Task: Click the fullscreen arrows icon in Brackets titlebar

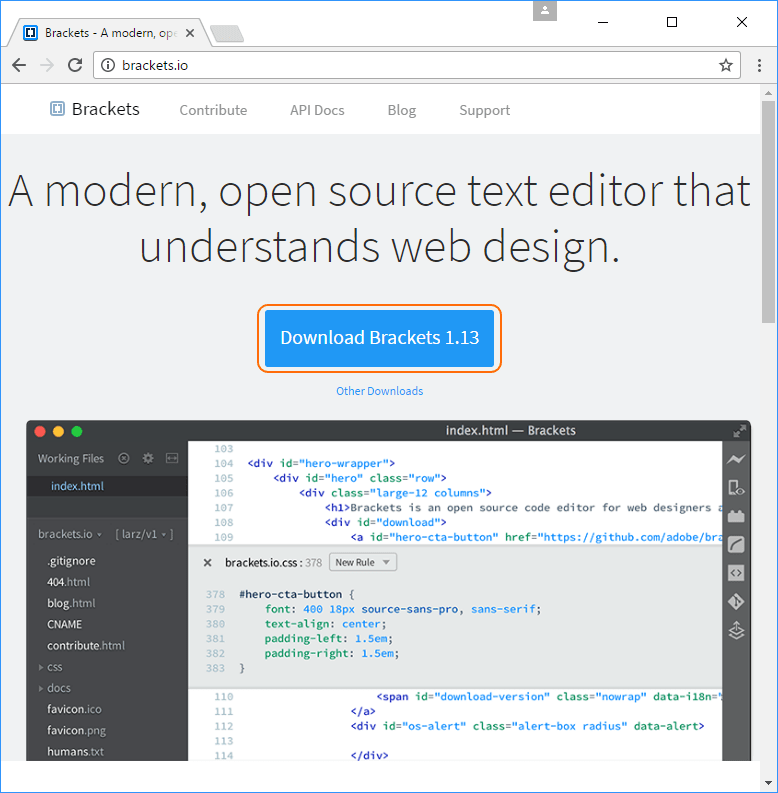Action: point(740,431)
